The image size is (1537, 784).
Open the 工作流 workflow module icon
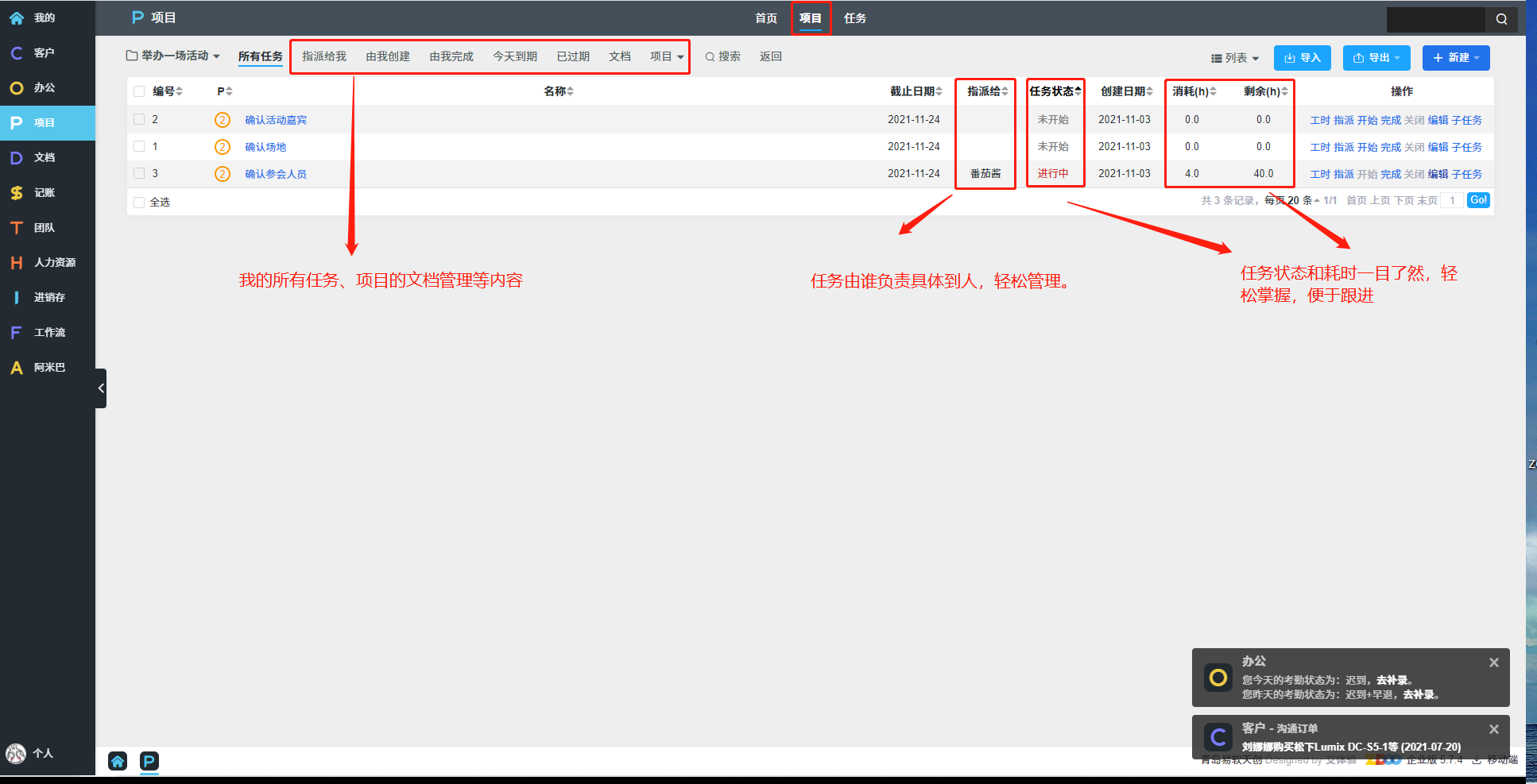pyautogui.click(x=16, y=332)
